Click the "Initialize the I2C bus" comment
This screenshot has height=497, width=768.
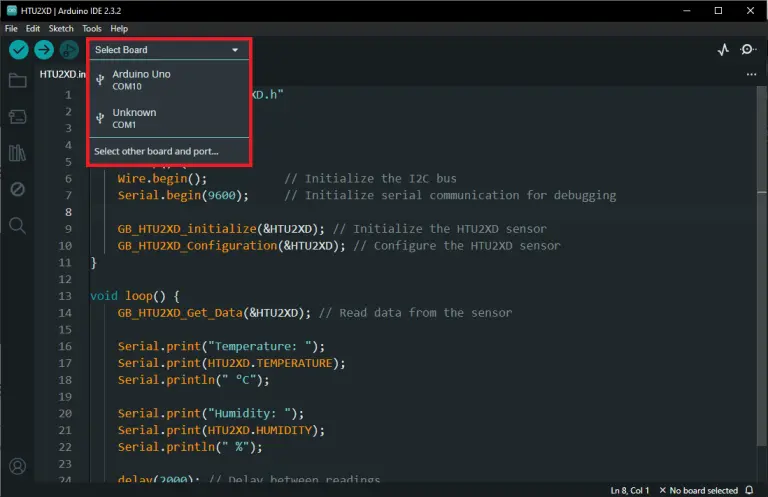370,178
